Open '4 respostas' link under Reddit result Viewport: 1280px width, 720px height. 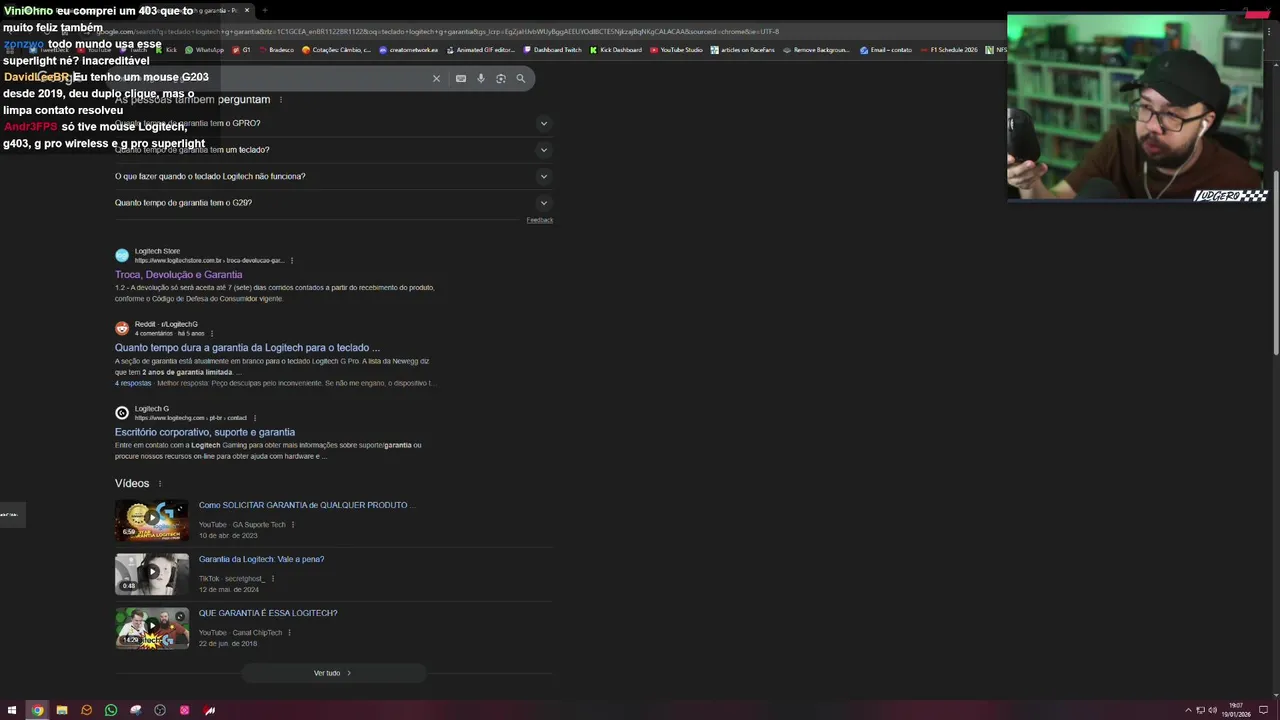[133, 383]
